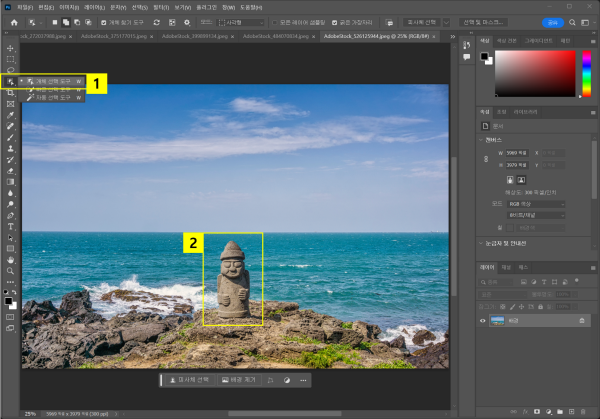Image resolution: width=600 pixels, height=419 pixels.
Task: Click the search magnifier icon at top right
Action: (x=572, y=22)
